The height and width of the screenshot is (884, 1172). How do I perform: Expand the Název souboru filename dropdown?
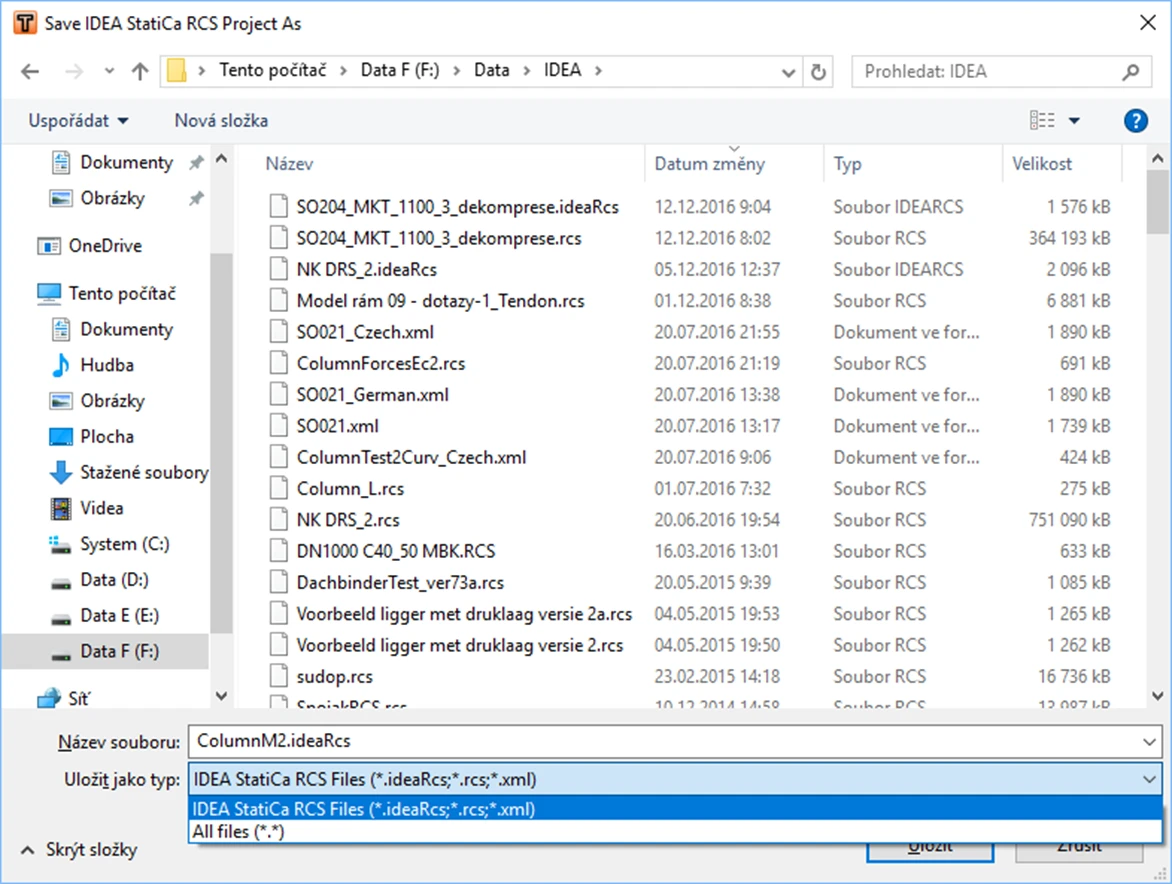click(1149, 741)
